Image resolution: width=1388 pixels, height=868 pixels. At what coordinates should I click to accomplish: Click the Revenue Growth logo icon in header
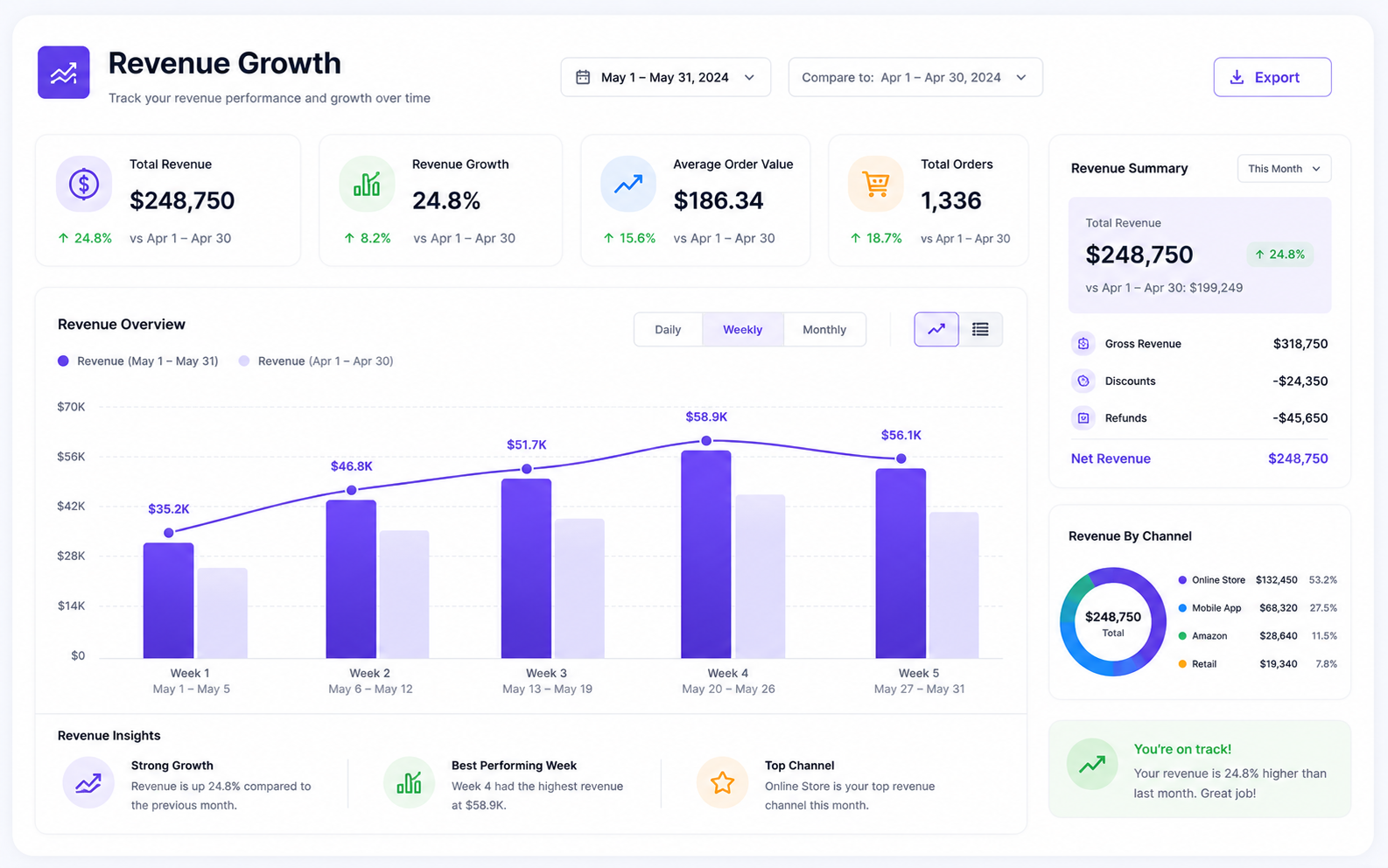(x=64, y=73)
